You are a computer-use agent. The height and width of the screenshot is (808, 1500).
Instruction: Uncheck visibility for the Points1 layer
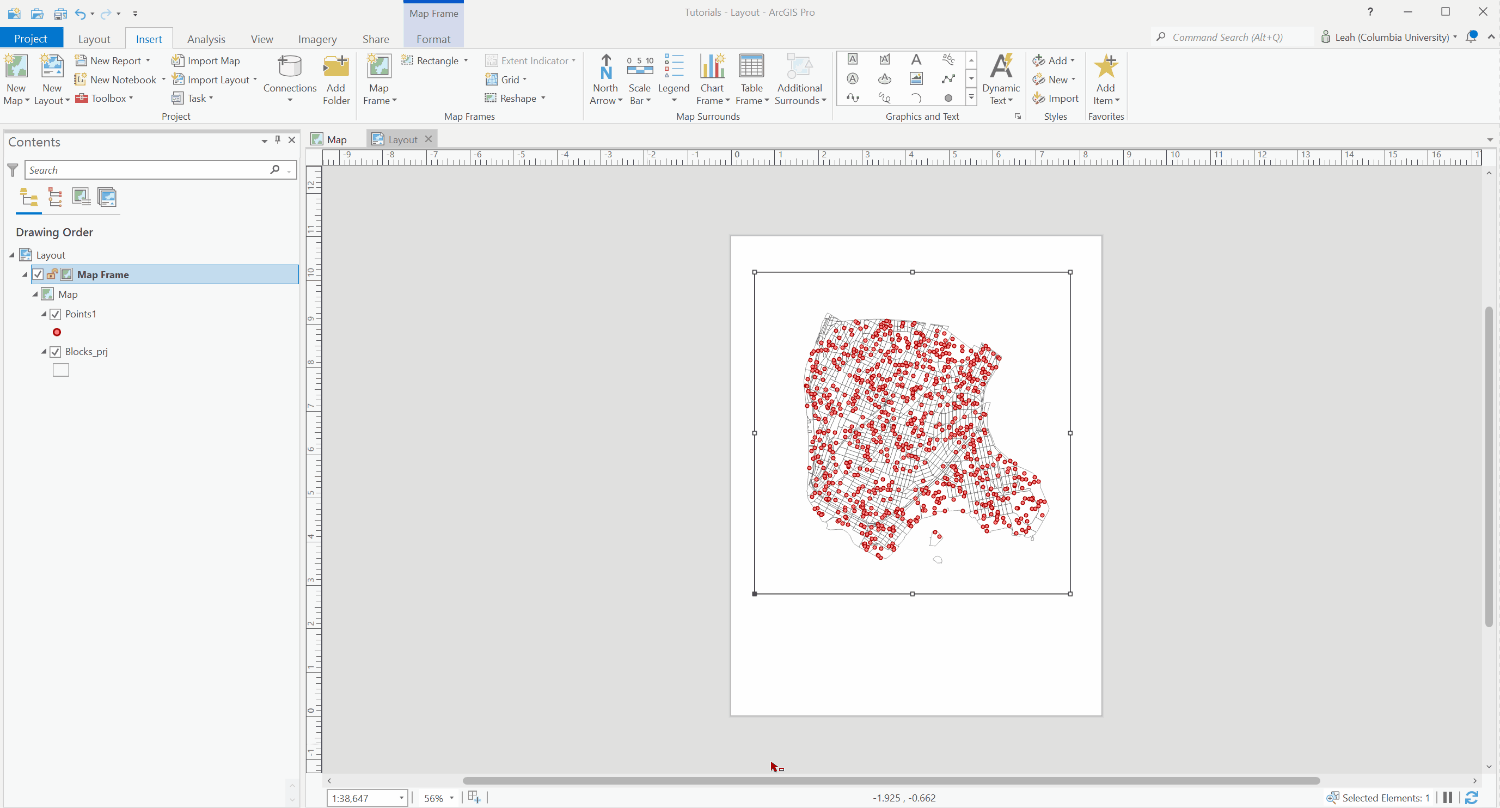pos(55,313)
